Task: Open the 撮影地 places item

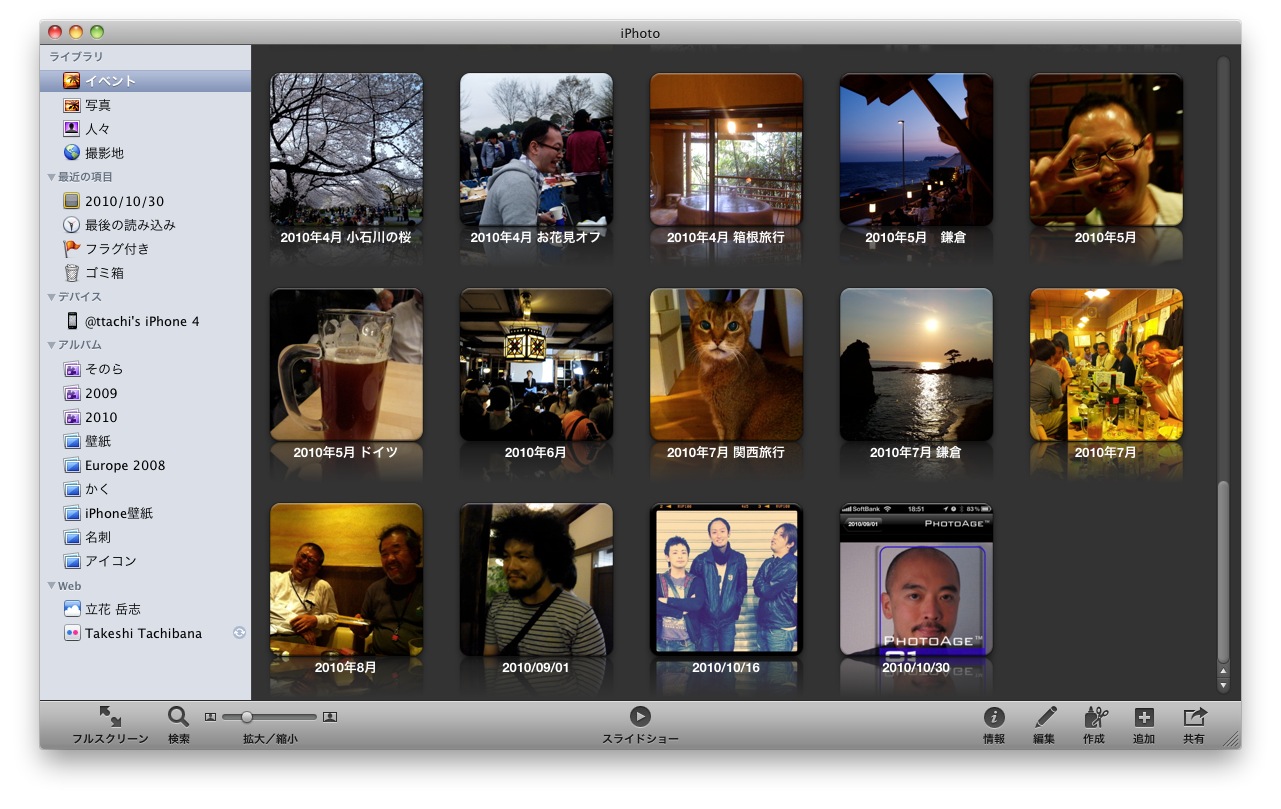Action: 104,153
